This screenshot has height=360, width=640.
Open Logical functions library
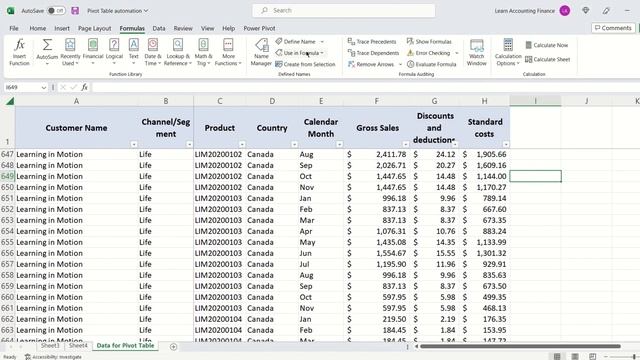[x=114, y=51]
